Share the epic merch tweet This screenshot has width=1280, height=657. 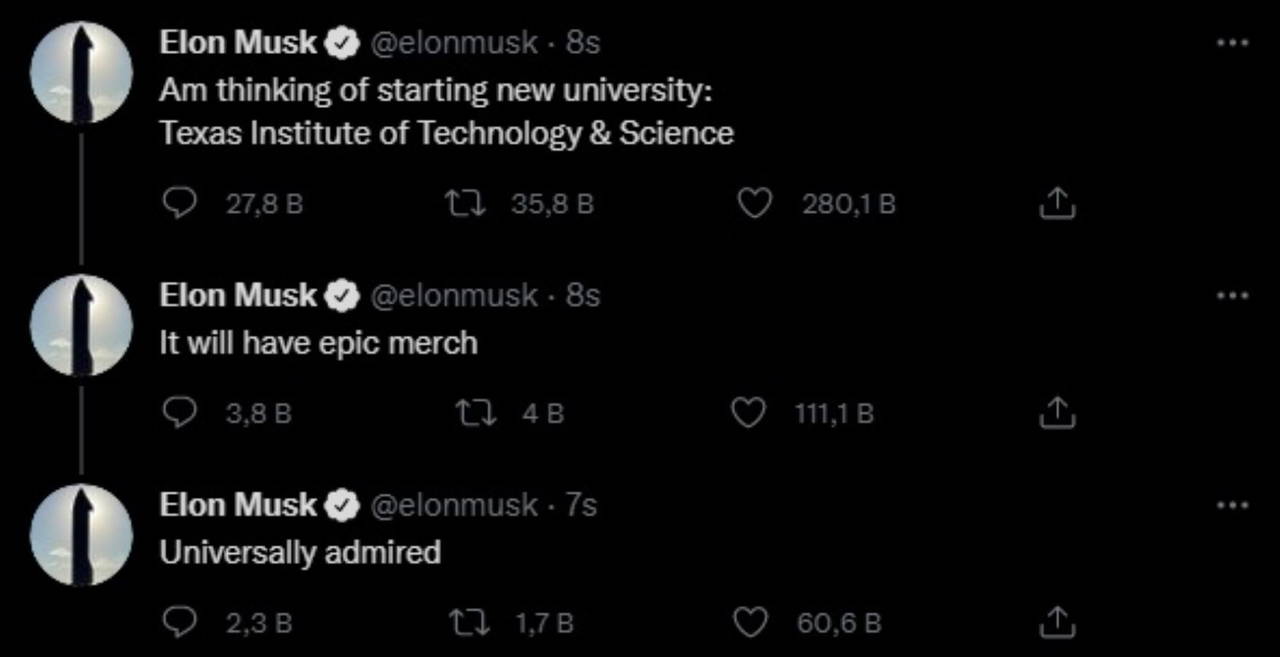(1057, 413)
